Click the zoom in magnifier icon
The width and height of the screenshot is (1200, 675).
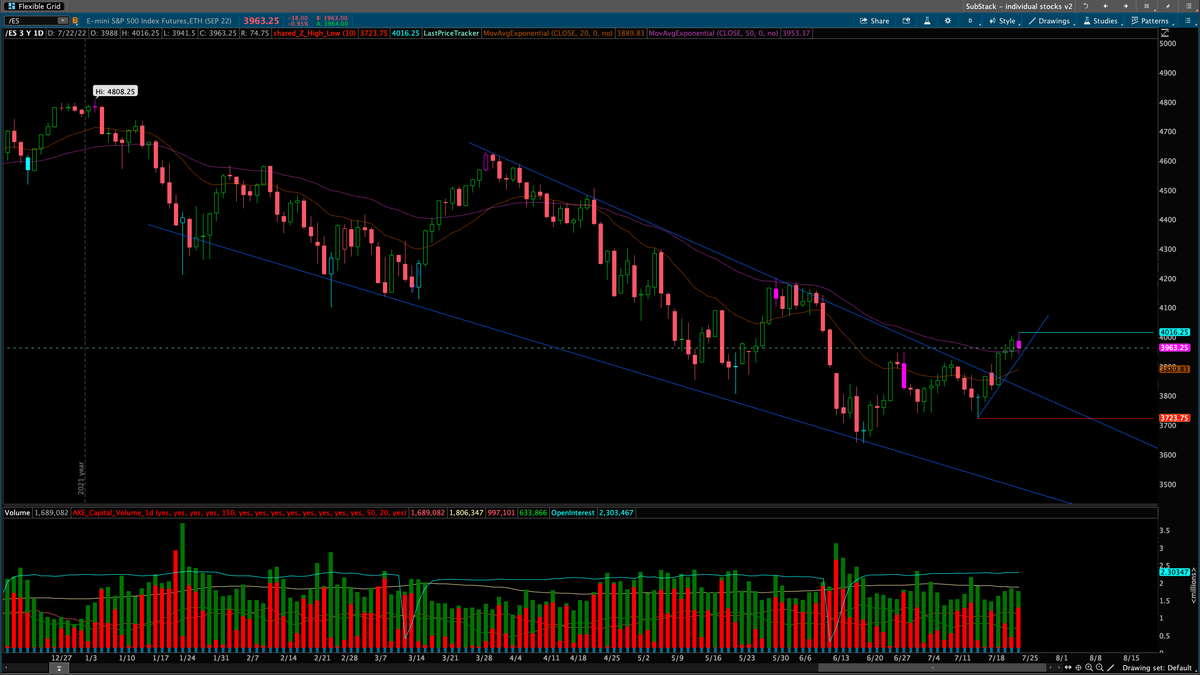click(1089, 667)
